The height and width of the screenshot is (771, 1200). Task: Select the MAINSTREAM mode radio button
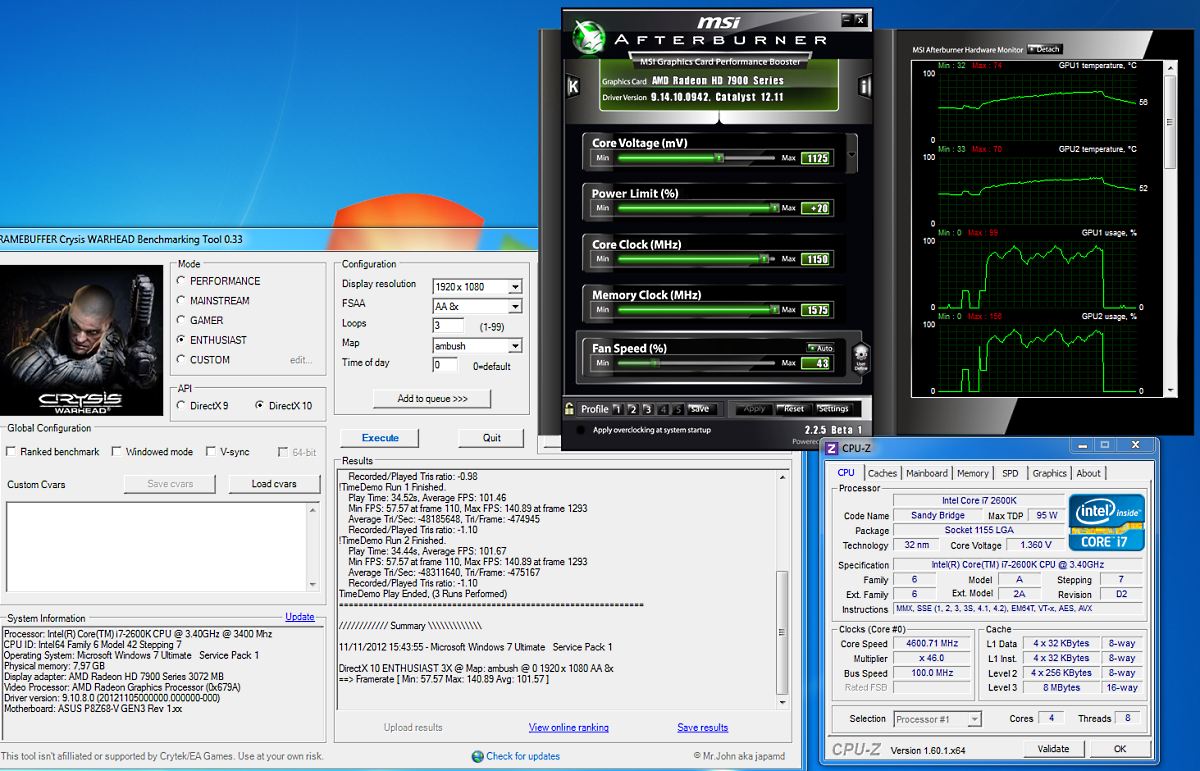coord(181,301)
